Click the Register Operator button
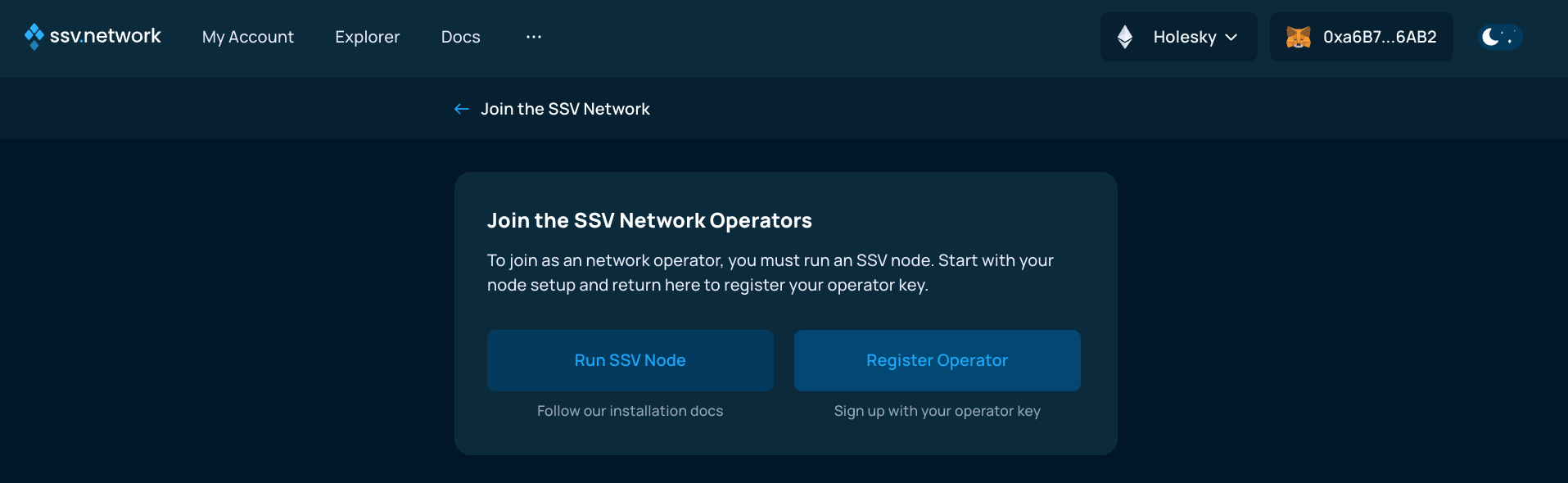Viewport: 1568px width, 483px height. click(938, 360)
